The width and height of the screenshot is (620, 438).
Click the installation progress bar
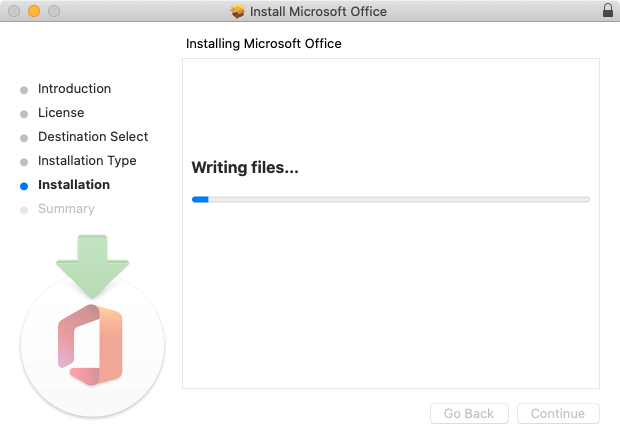point(391,200)
